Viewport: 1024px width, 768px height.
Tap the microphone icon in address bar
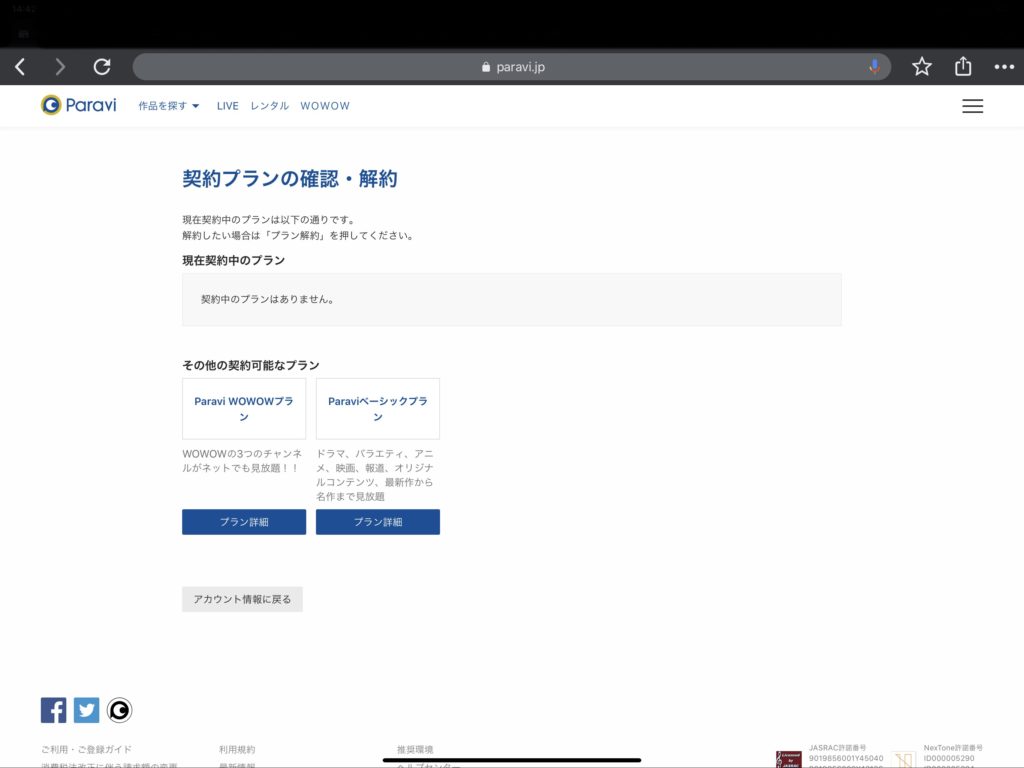pos(874,67)
